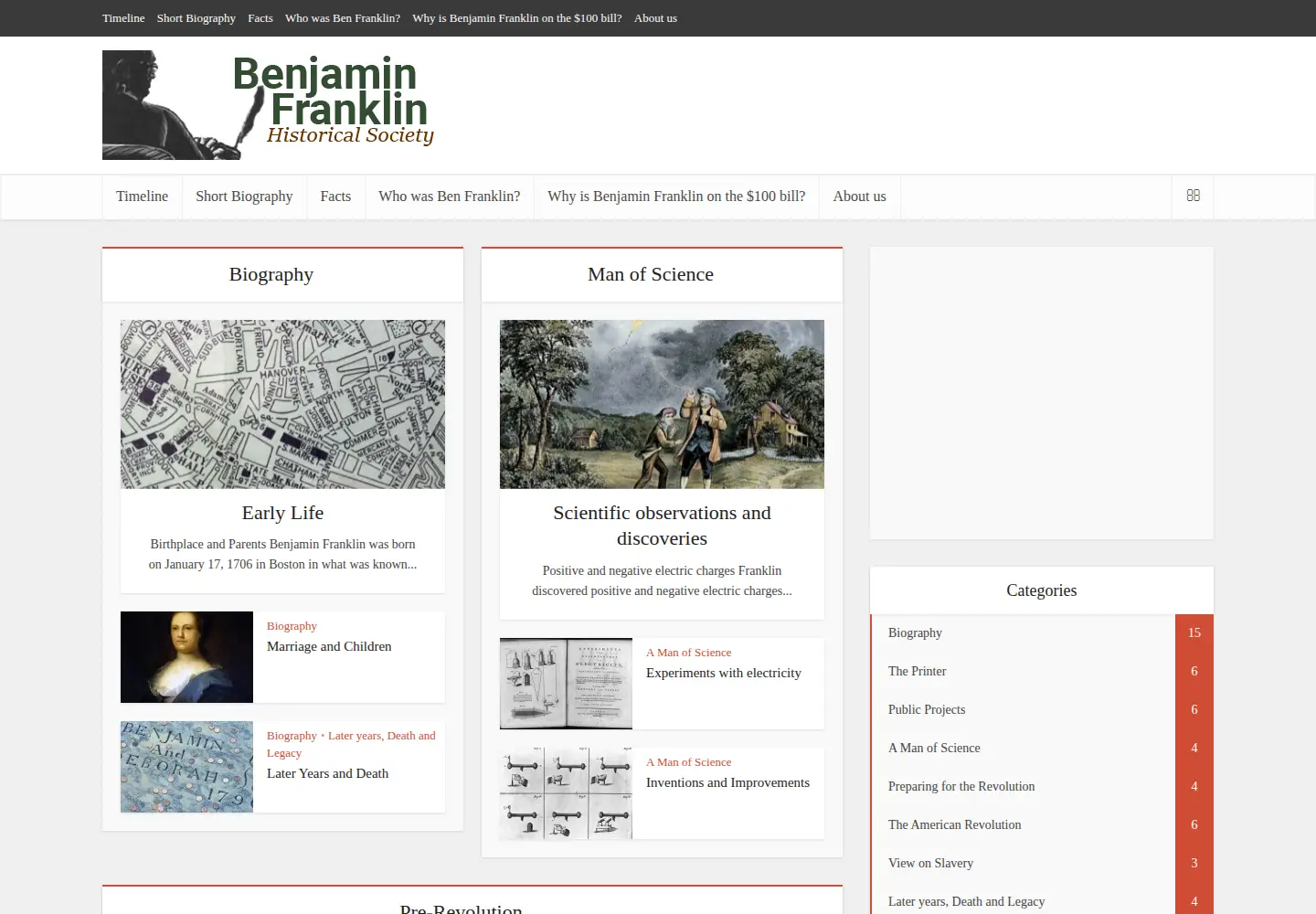
Task: Go to About us in main navigation
Action: coord(859,197)
